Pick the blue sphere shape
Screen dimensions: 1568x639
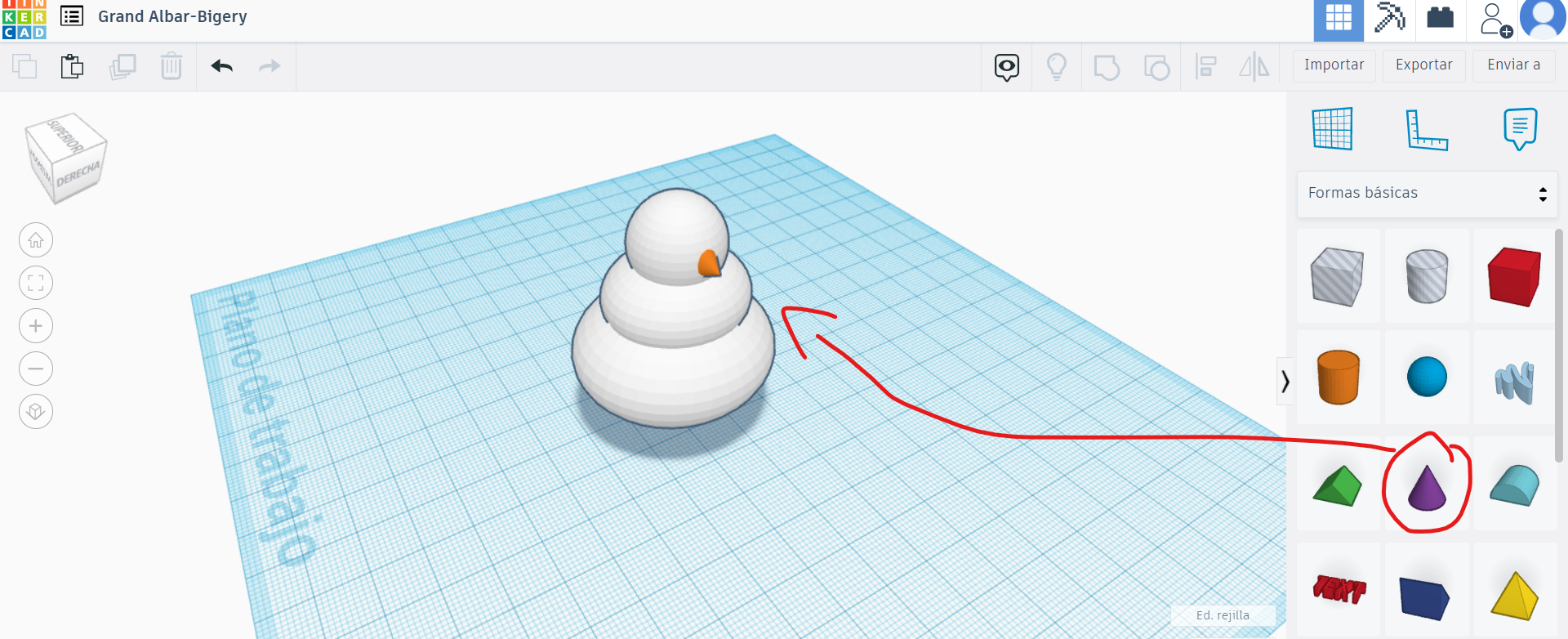coord(1427,377)
